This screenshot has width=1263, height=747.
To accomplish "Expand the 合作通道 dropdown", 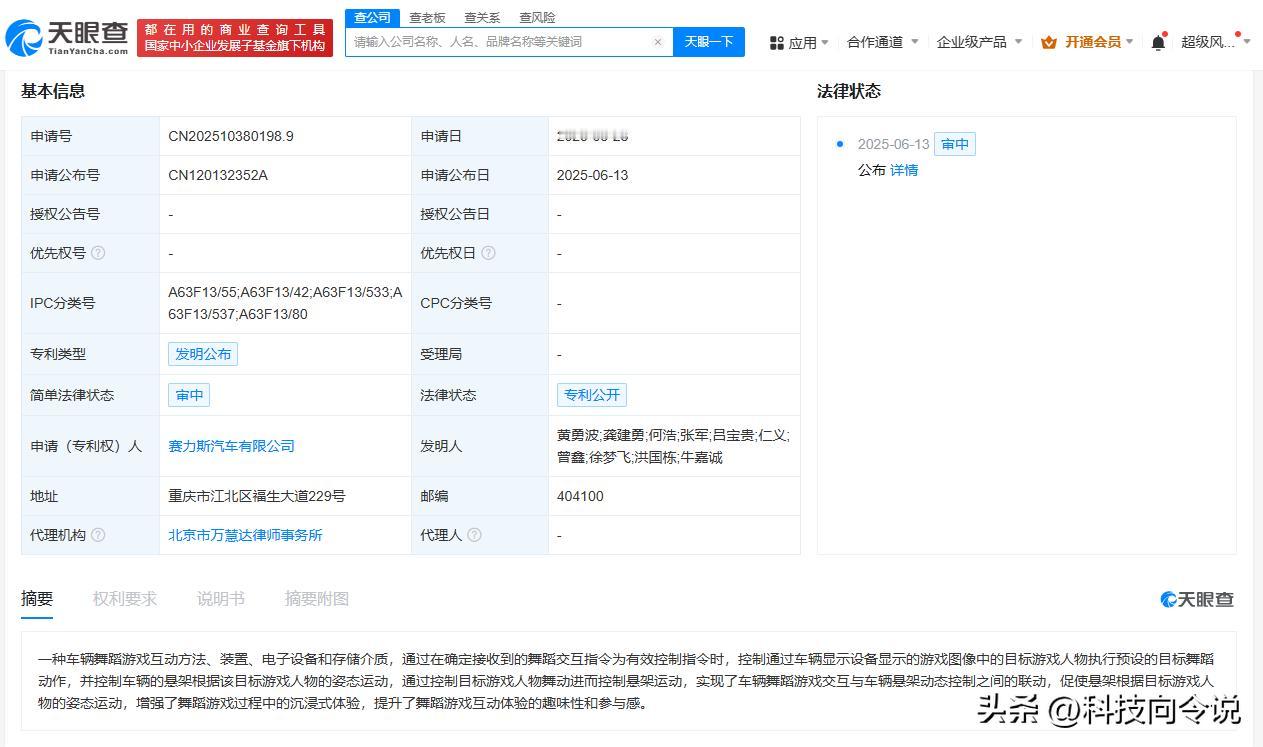I will click(x=882, y=42).
